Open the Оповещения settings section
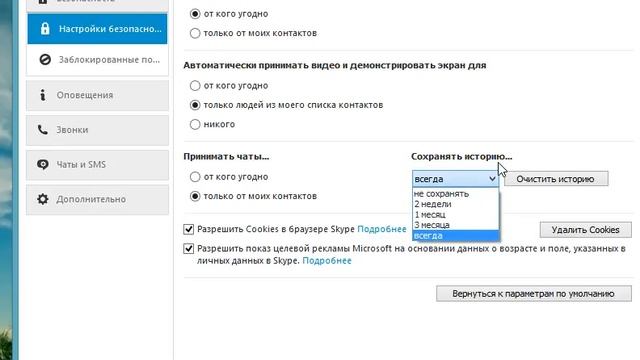 click(x=97, y=95)
